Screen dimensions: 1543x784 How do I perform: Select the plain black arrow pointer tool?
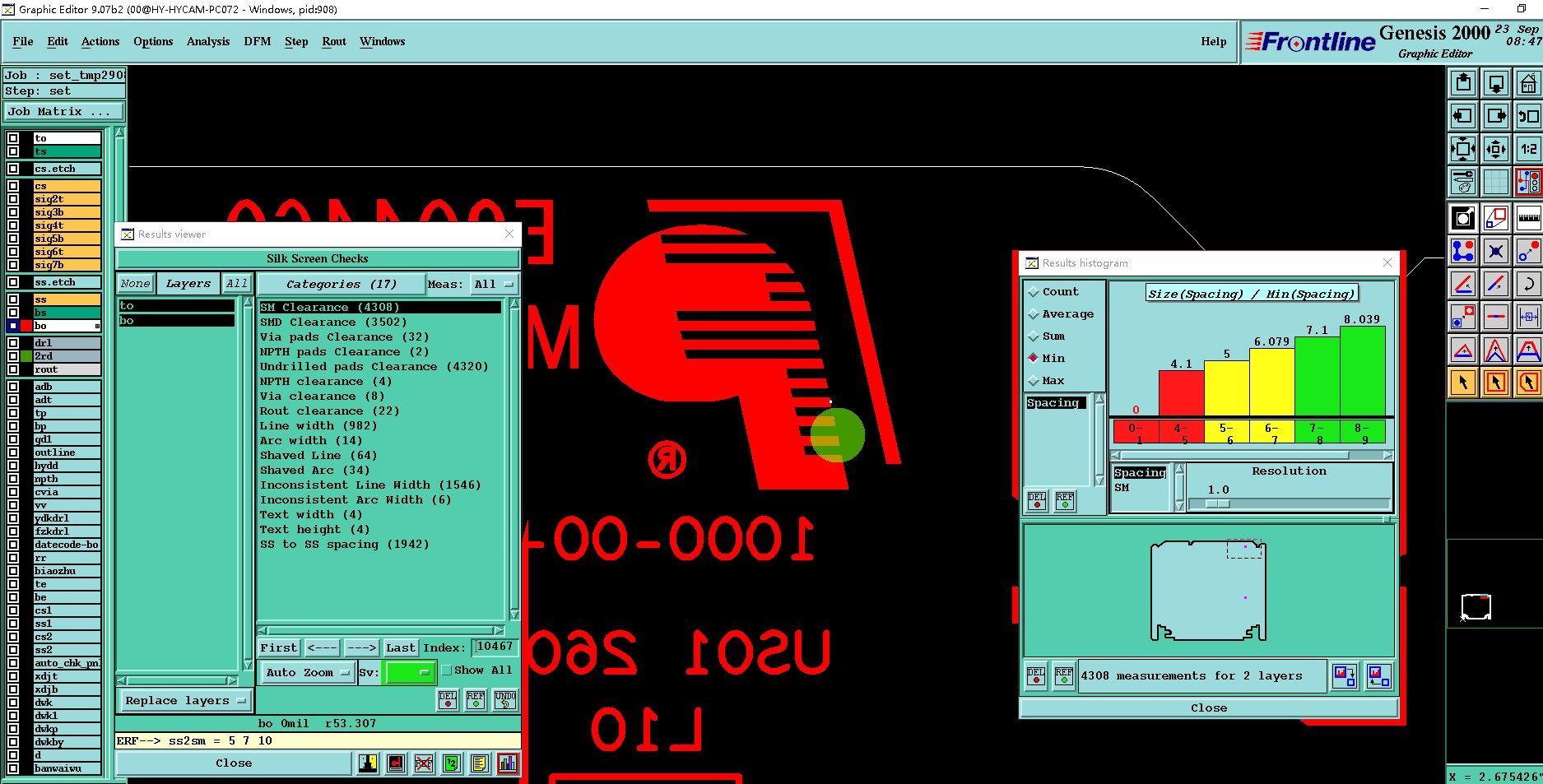pos(1463,383)
